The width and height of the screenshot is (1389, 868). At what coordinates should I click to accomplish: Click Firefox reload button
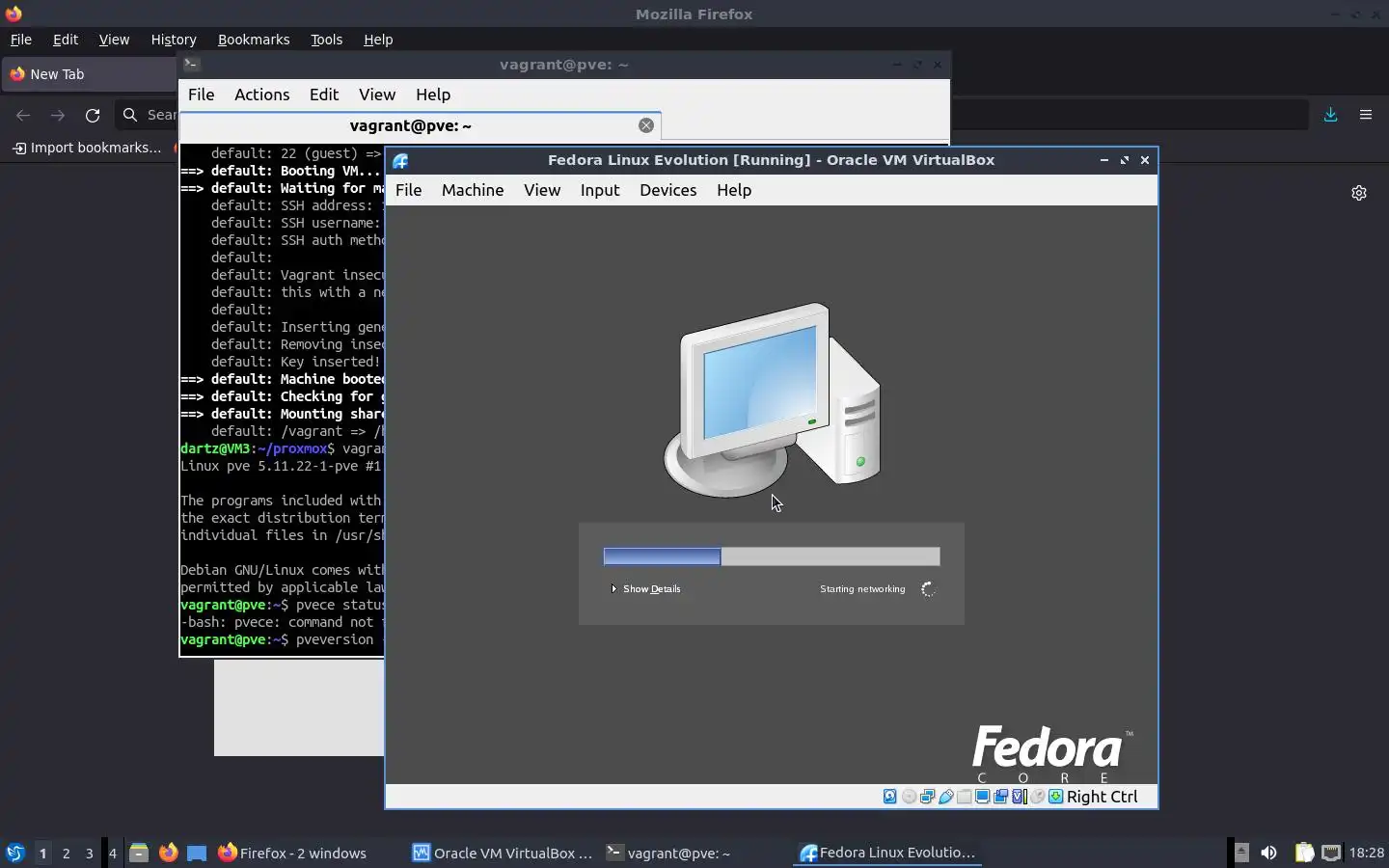click(x=93, y=115)
